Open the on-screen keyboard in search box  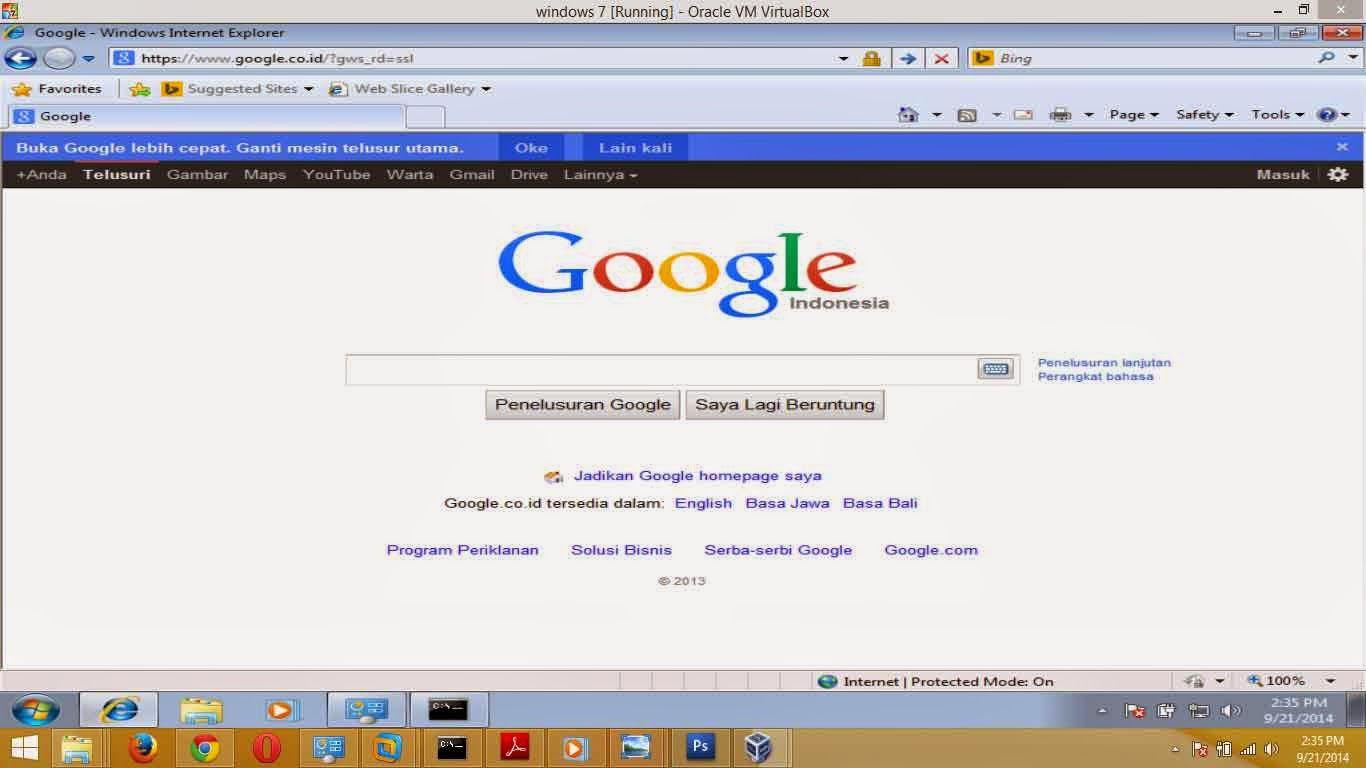point(995,369)
